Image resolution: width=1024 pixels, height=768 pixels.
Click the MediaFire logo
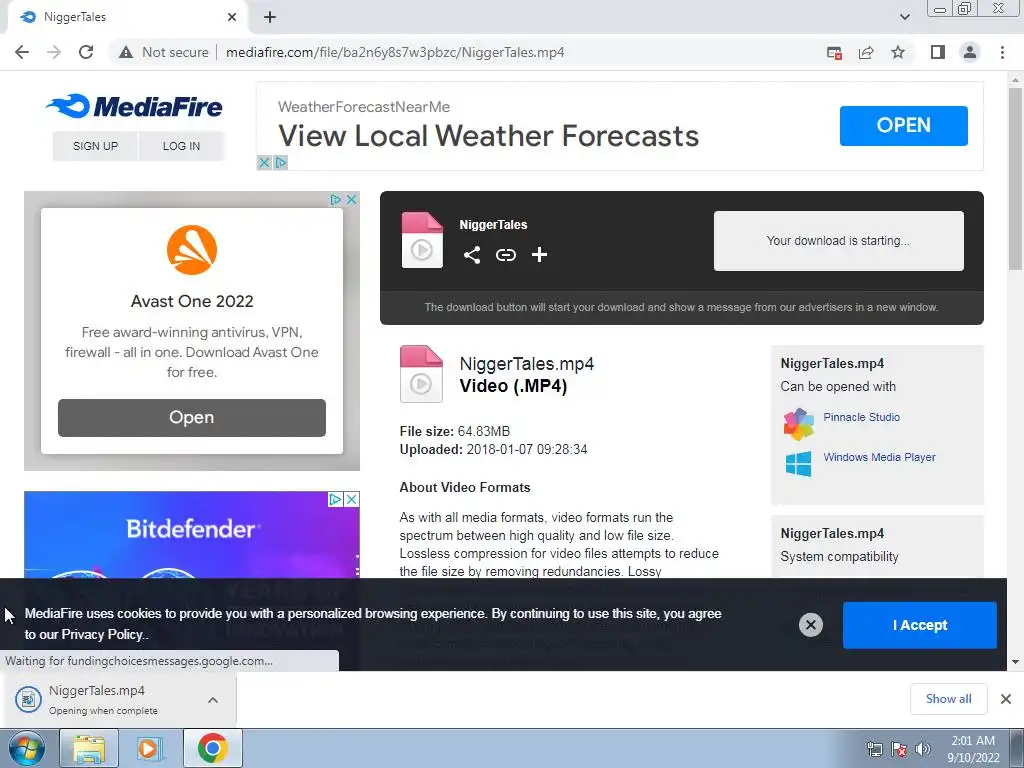(x=135, y=106)
